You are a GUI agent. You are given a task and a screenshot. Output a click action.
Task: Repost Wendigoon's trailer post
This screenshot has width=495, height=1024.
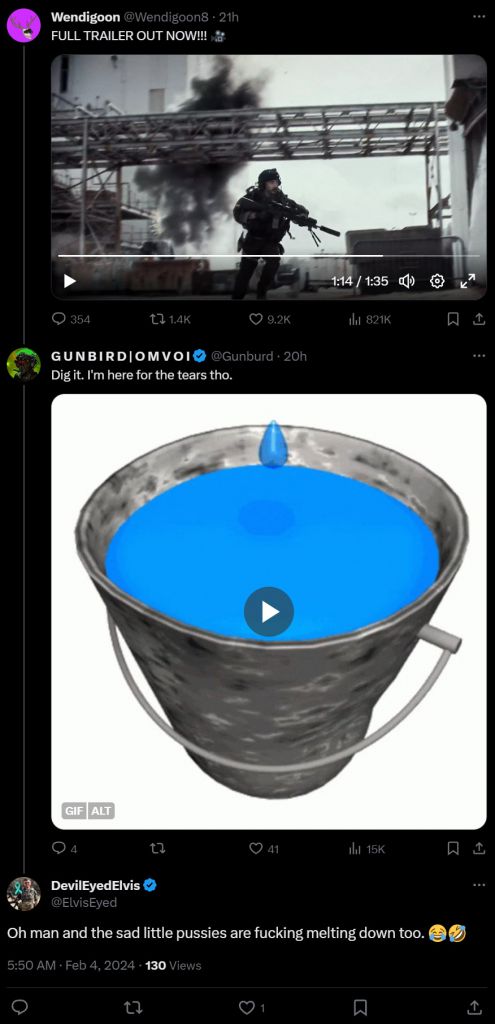point(170,319)
